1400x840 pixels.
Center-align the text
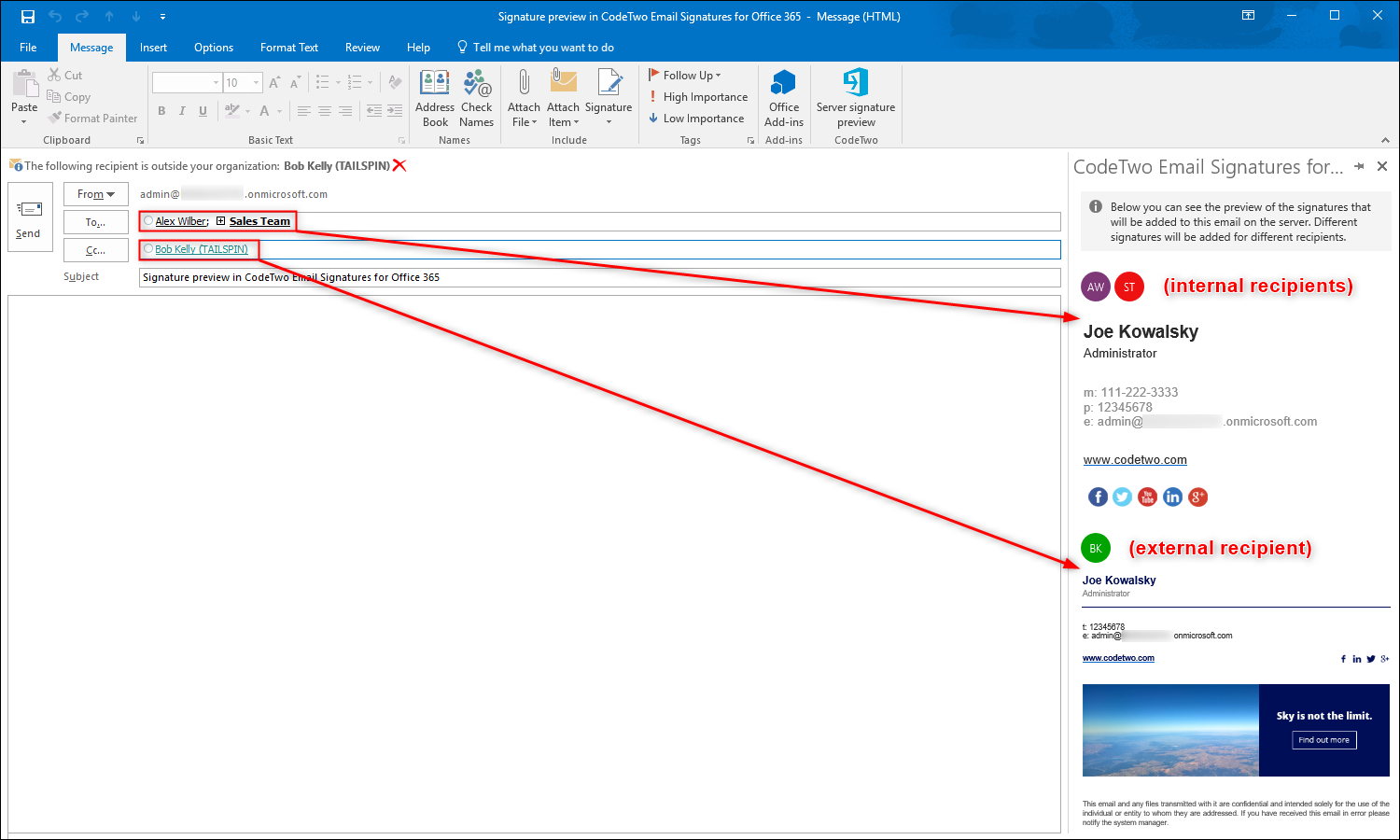[x=325, y=111]
